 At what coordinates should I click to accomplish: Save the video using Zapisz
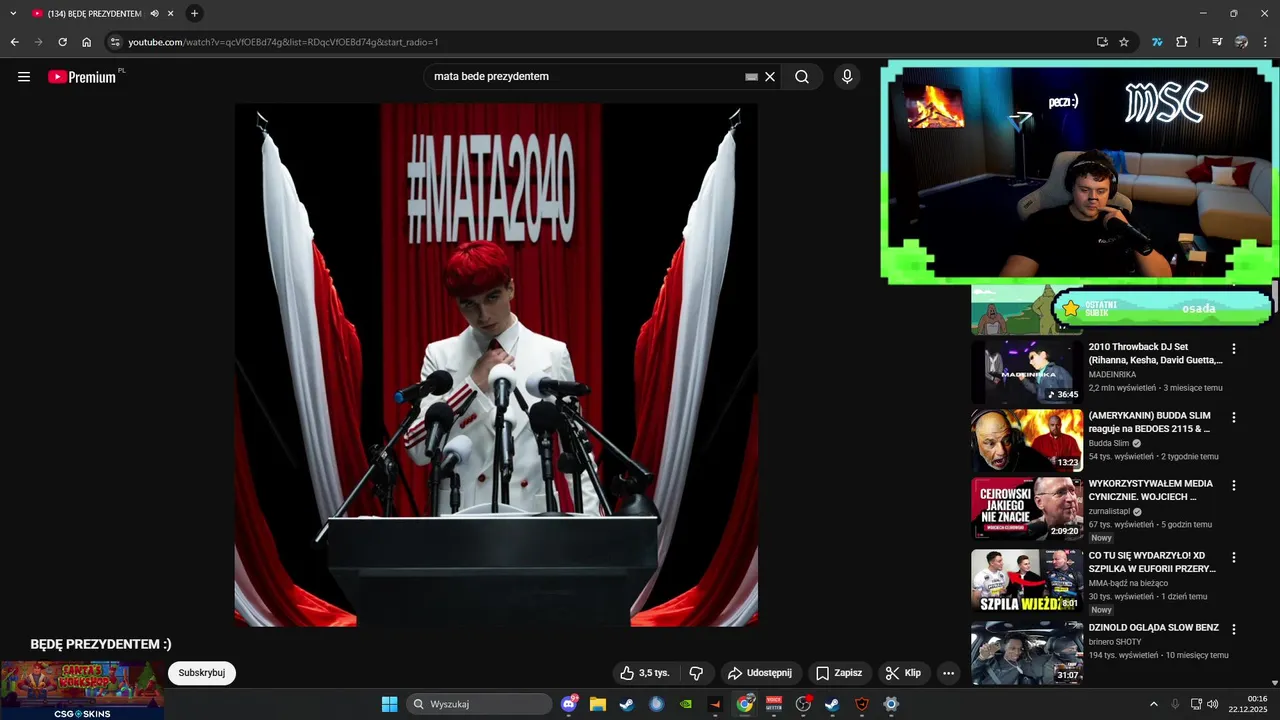839,673
